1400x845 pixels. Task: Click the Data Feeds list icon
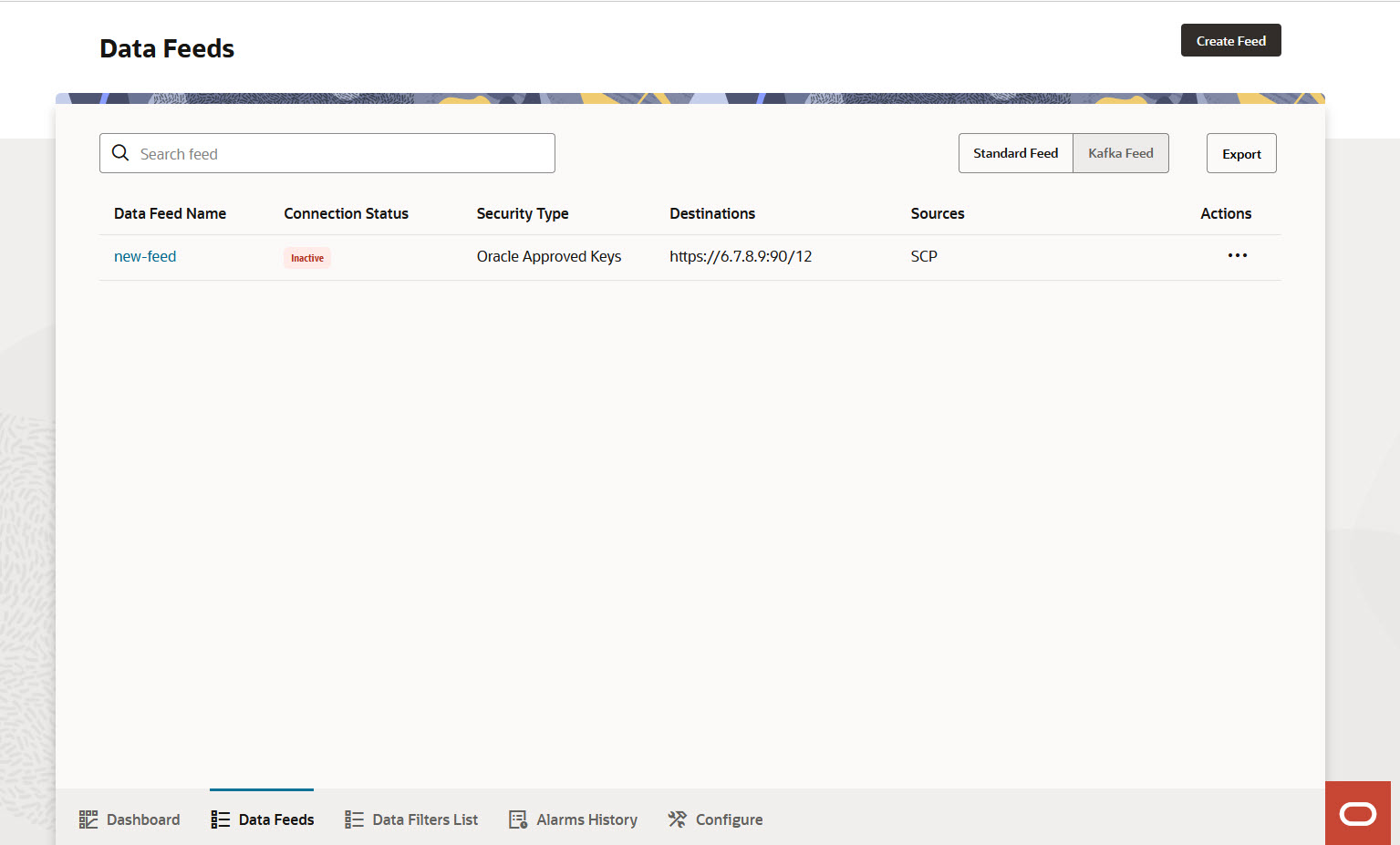pyautogui.click(x=220, y=819)
